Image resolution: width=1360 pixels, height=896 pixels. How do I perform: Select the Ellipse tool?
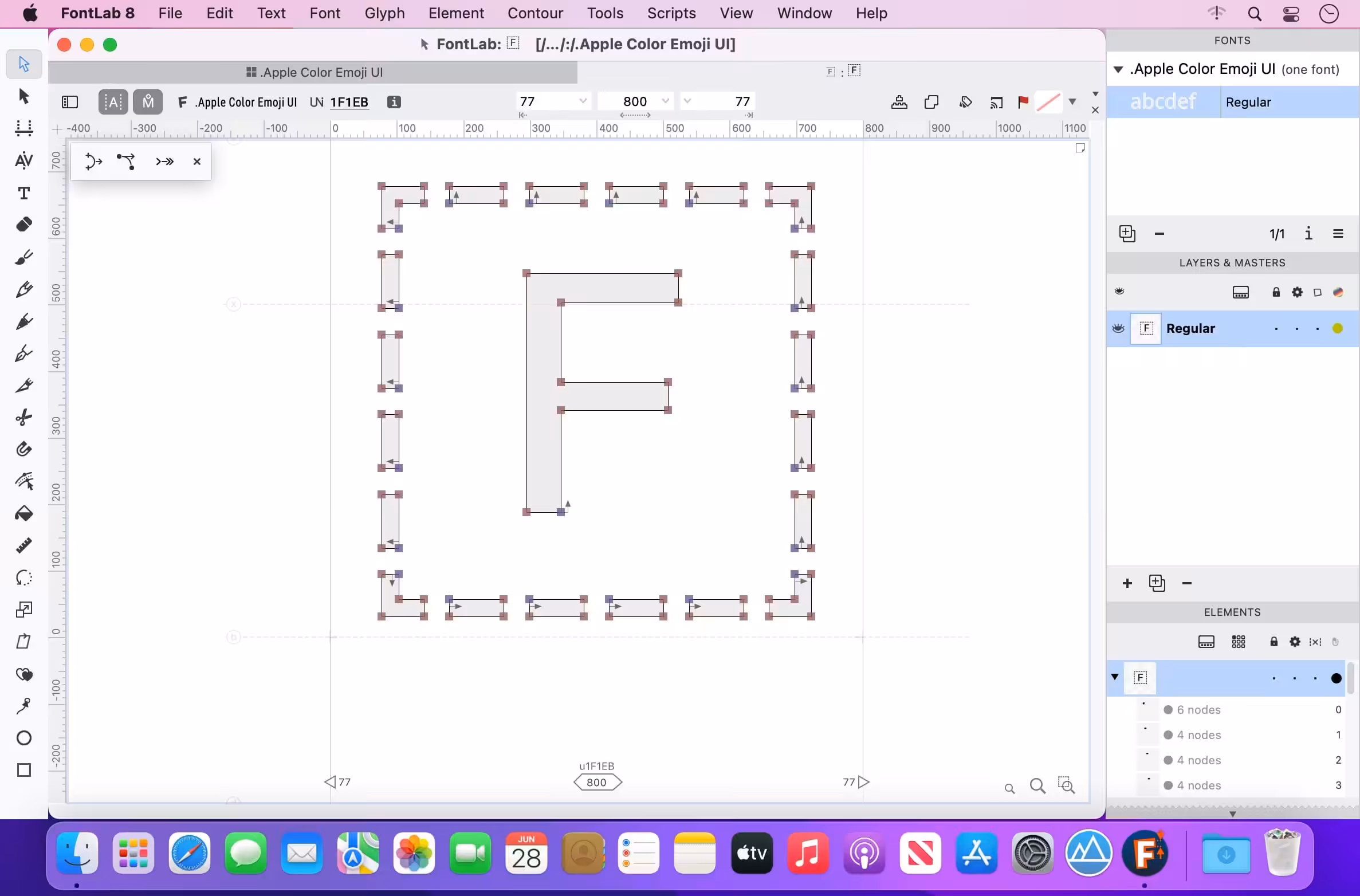(23, 738)
